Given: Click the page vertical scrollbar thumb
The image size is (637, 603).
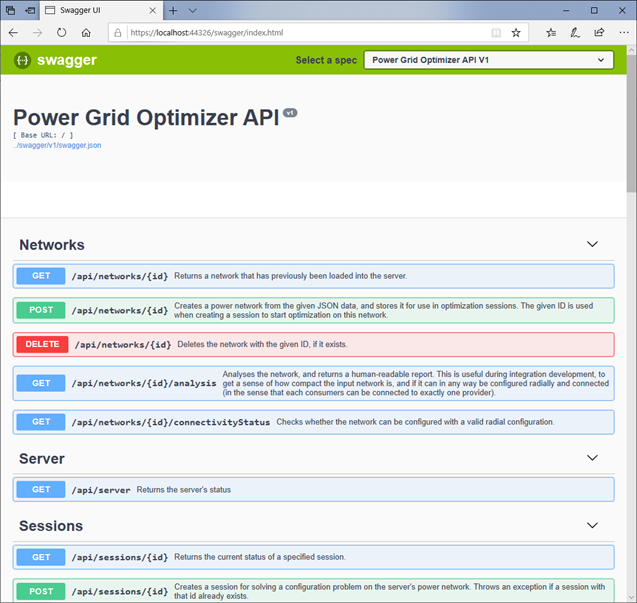Looking at the screenshot, I should coord(632,126).
